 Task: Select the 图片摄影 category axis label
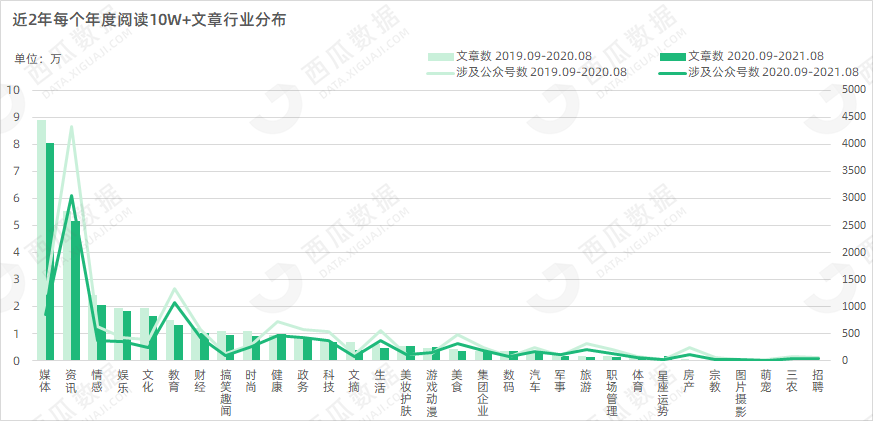coord(741,393)
